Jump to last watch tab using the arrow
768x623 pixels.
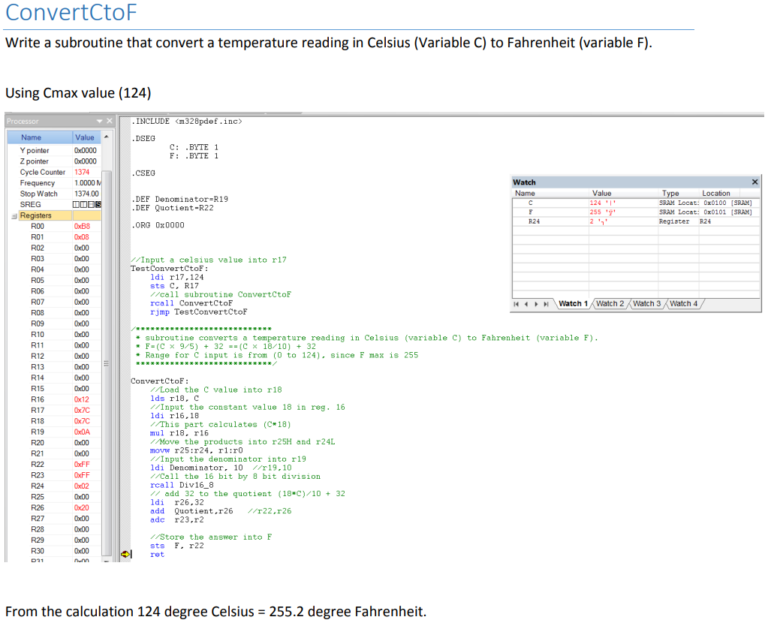[548, 304]
